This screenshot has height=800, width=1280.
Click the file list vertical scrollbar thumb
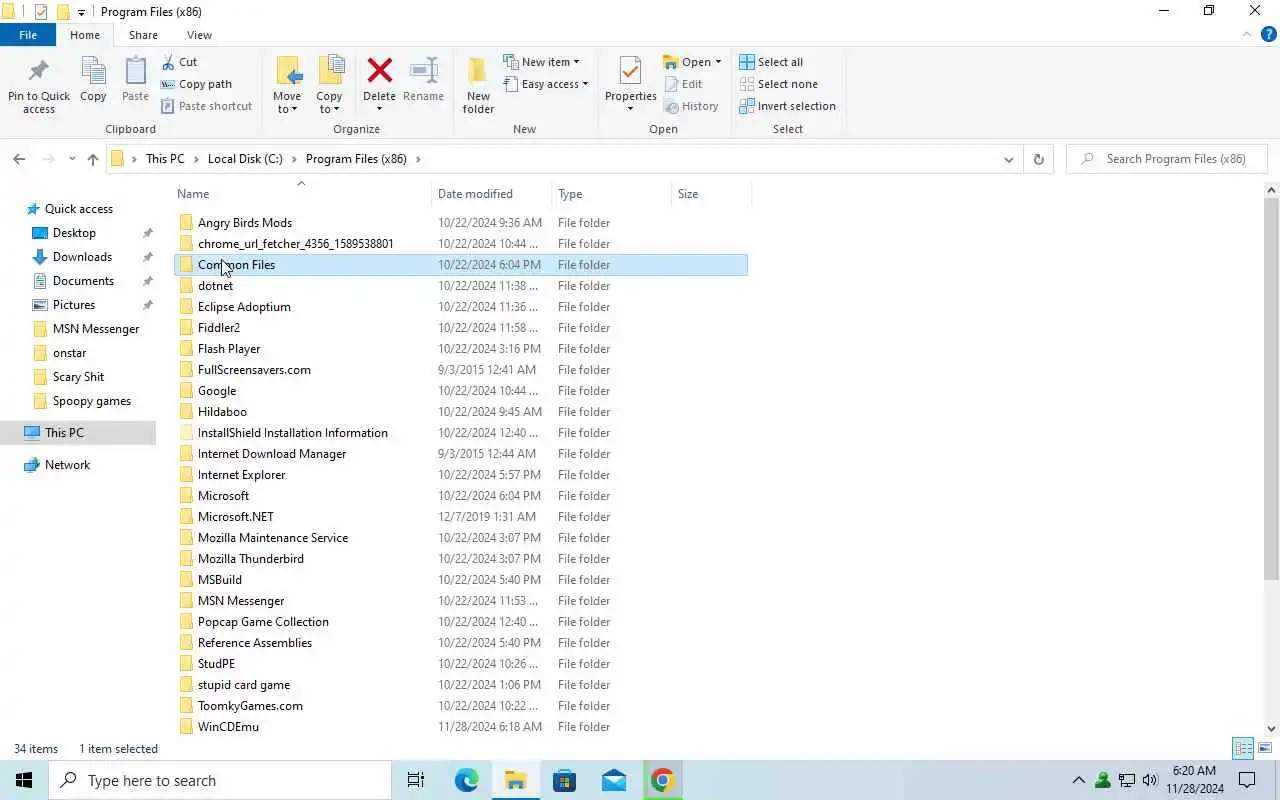tap(1272, 390)
